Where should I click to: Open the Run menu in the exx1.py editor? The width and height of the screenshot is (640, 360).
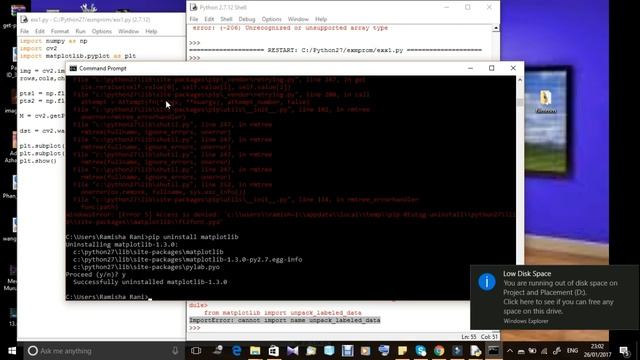pyautogui.click(x=80, y=31)
